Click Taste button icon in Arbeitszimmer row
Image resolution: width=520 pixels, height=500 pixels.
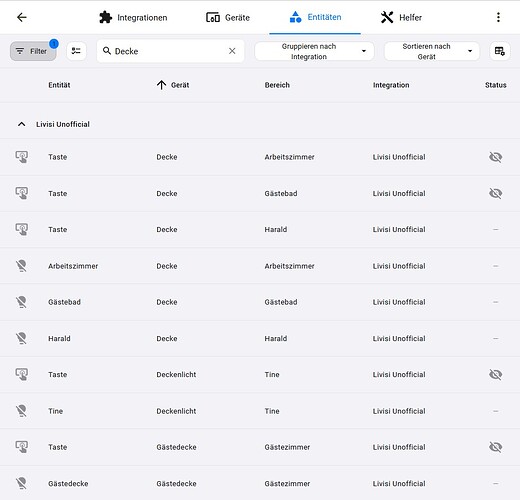pos(22,157)
